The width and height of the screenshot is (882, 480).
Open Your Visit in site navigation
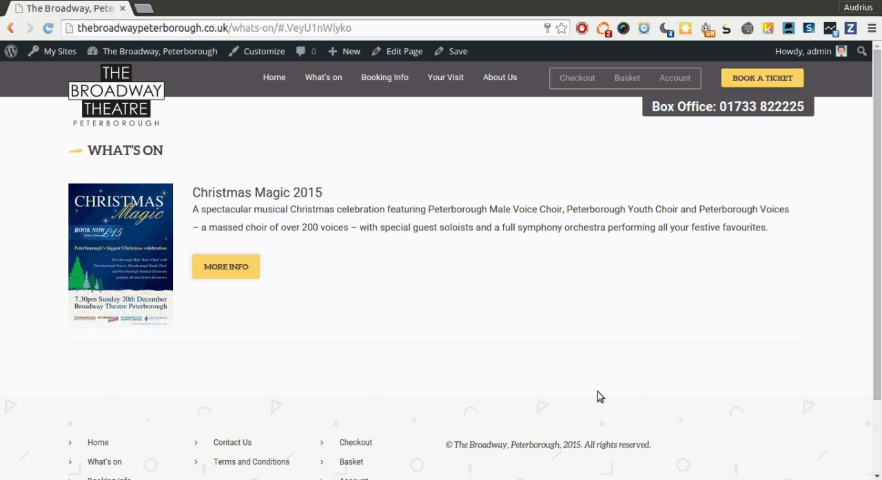point(446,77)
